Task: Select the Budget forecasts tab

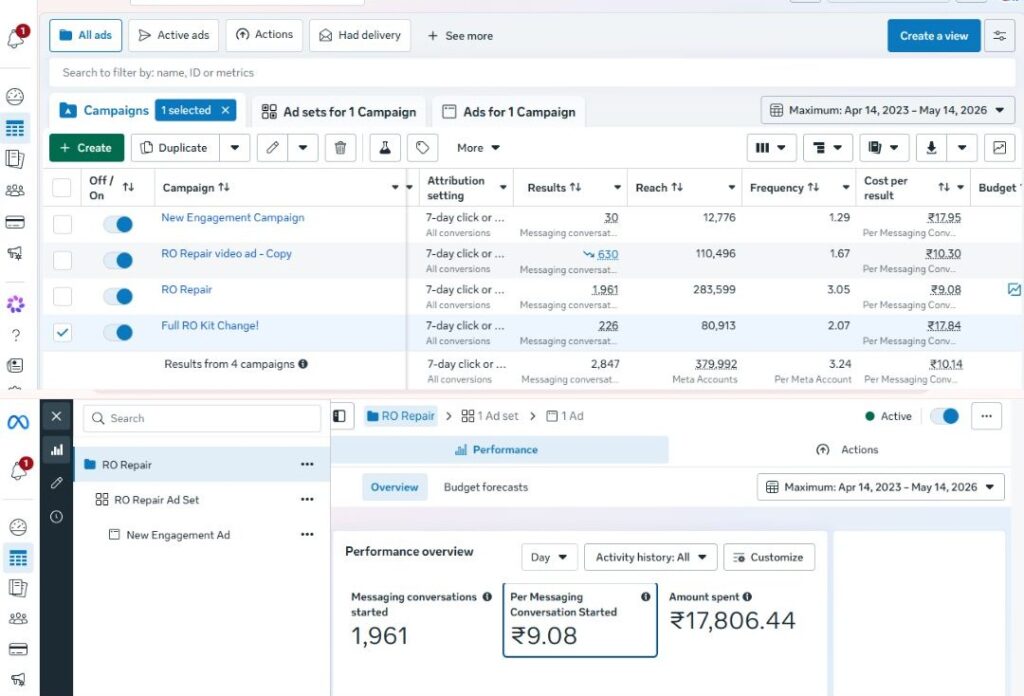Action: pyautogui.click(x=485, y=487)
